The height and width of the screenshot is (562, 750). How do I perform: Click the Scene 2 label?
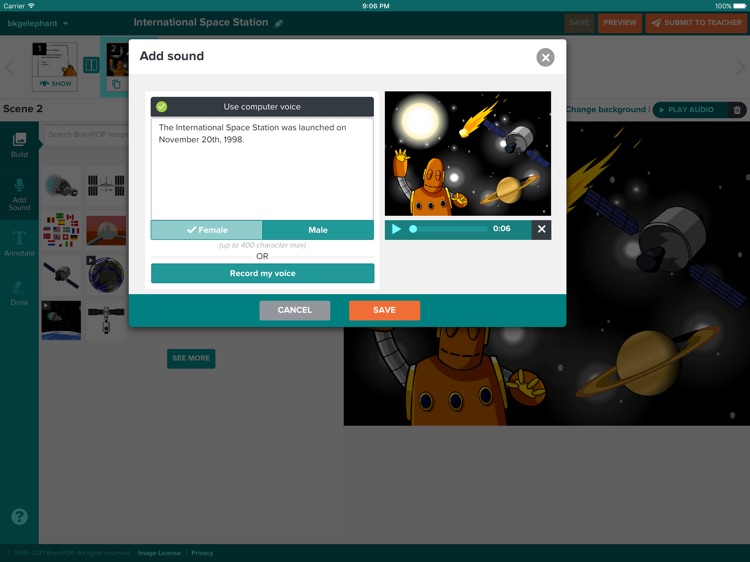(23, 109)
